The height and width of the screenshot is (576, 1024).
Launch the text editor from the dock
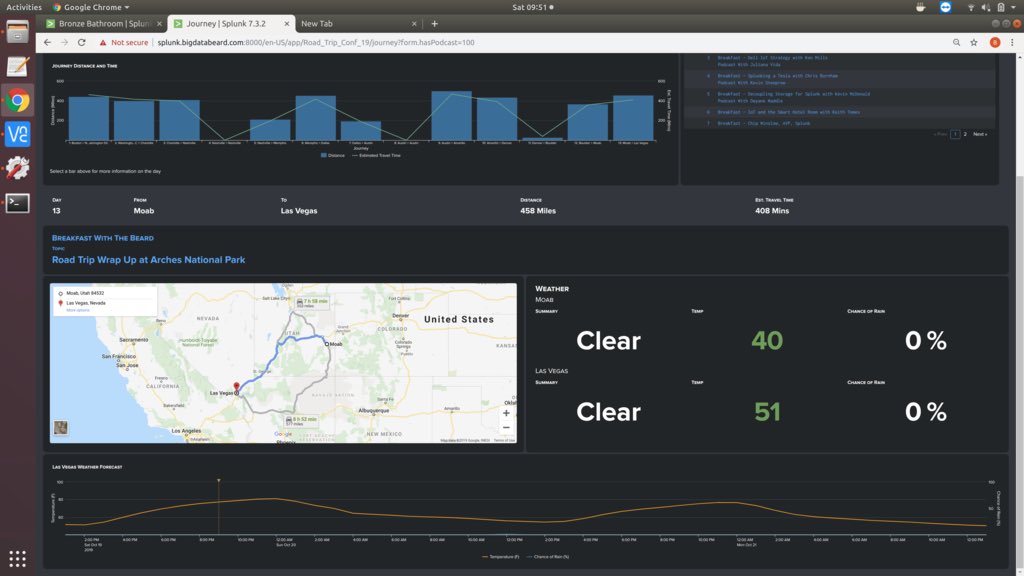[x=18, y=66]
